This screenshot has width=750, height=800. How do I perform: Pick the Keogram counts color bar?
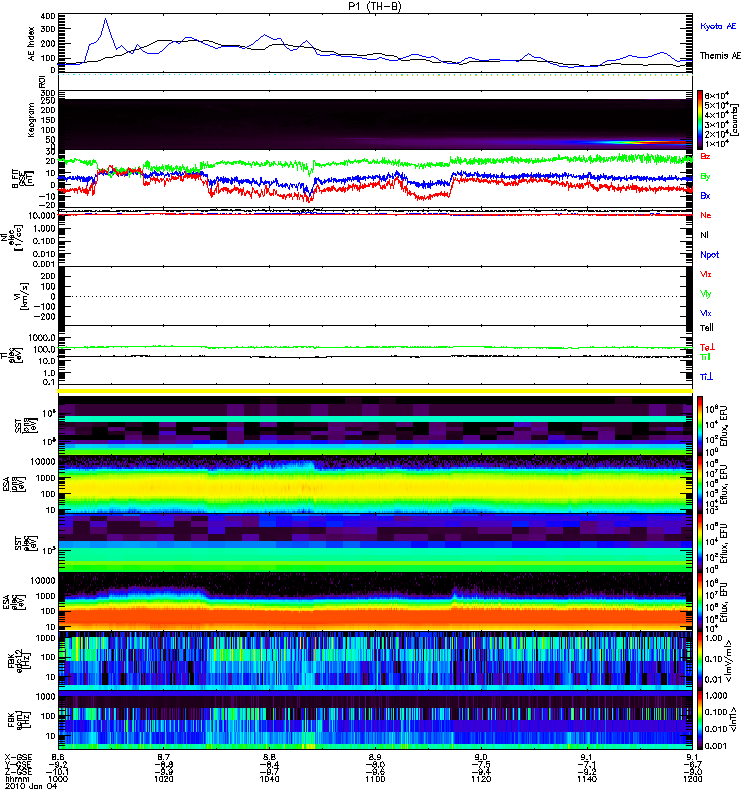(x=700, y=120)
